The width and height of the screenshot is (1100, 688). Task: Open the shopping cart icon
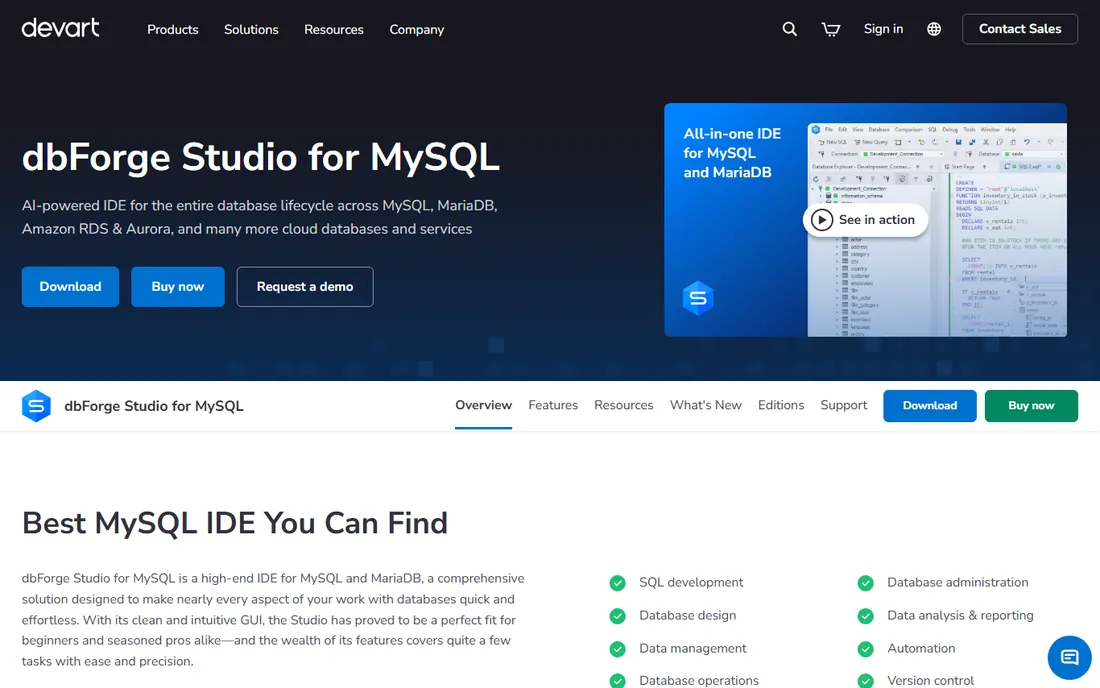[x=831, y=29]
